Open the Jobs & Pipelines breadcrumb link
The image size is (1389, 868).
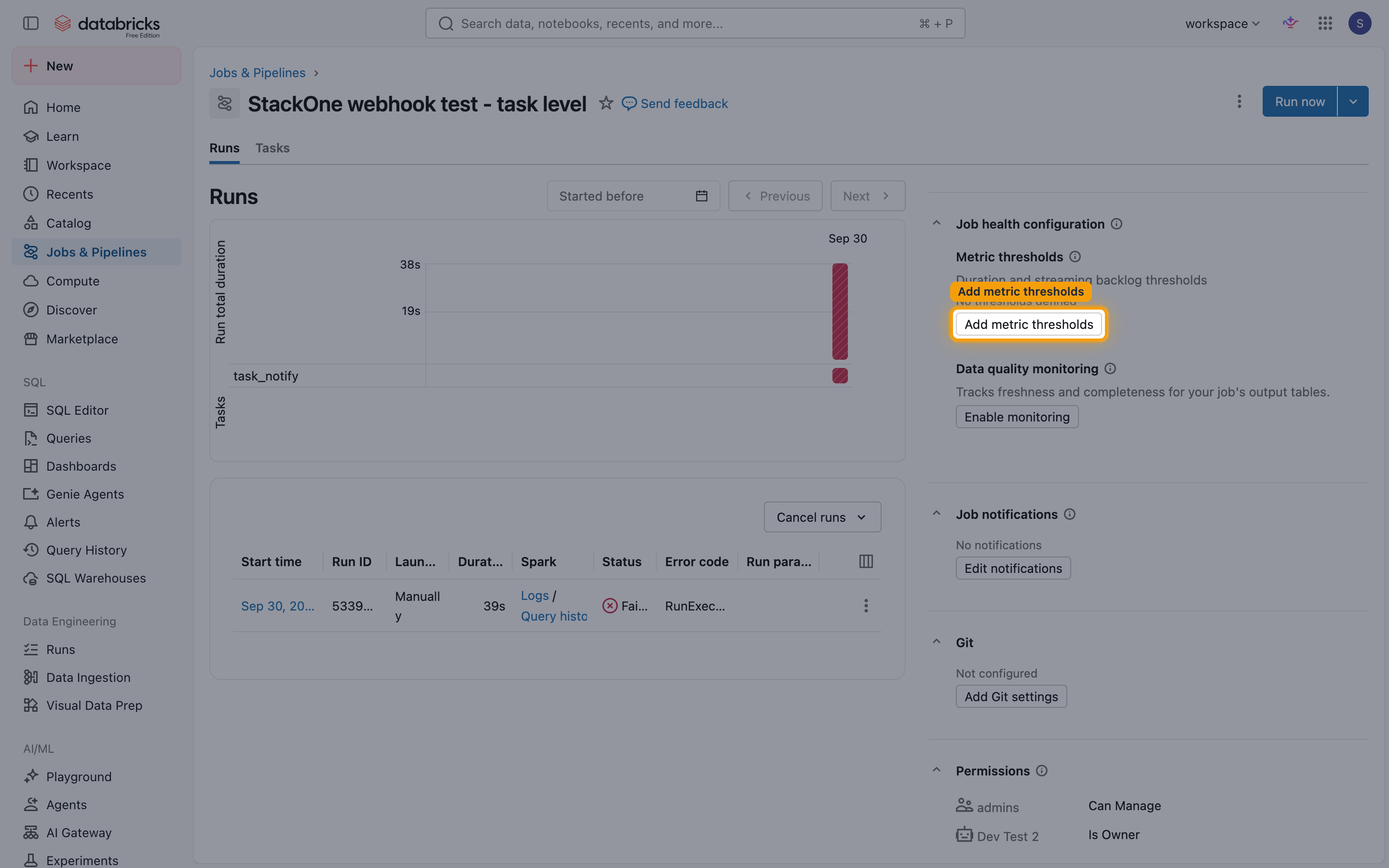tap(257, 73)
